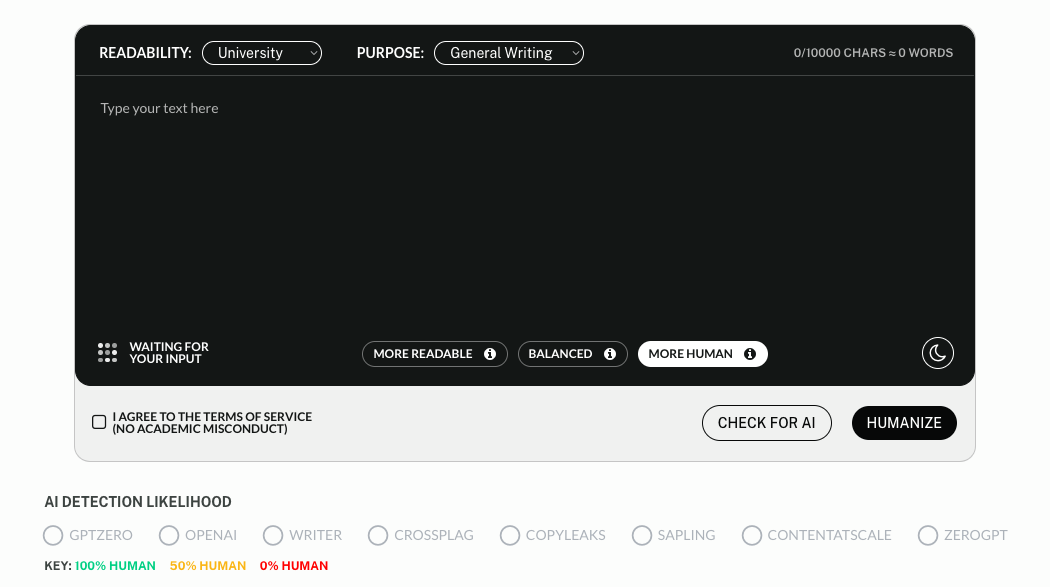Click the '0% HUMAN' key label

(x=294, y=566)
